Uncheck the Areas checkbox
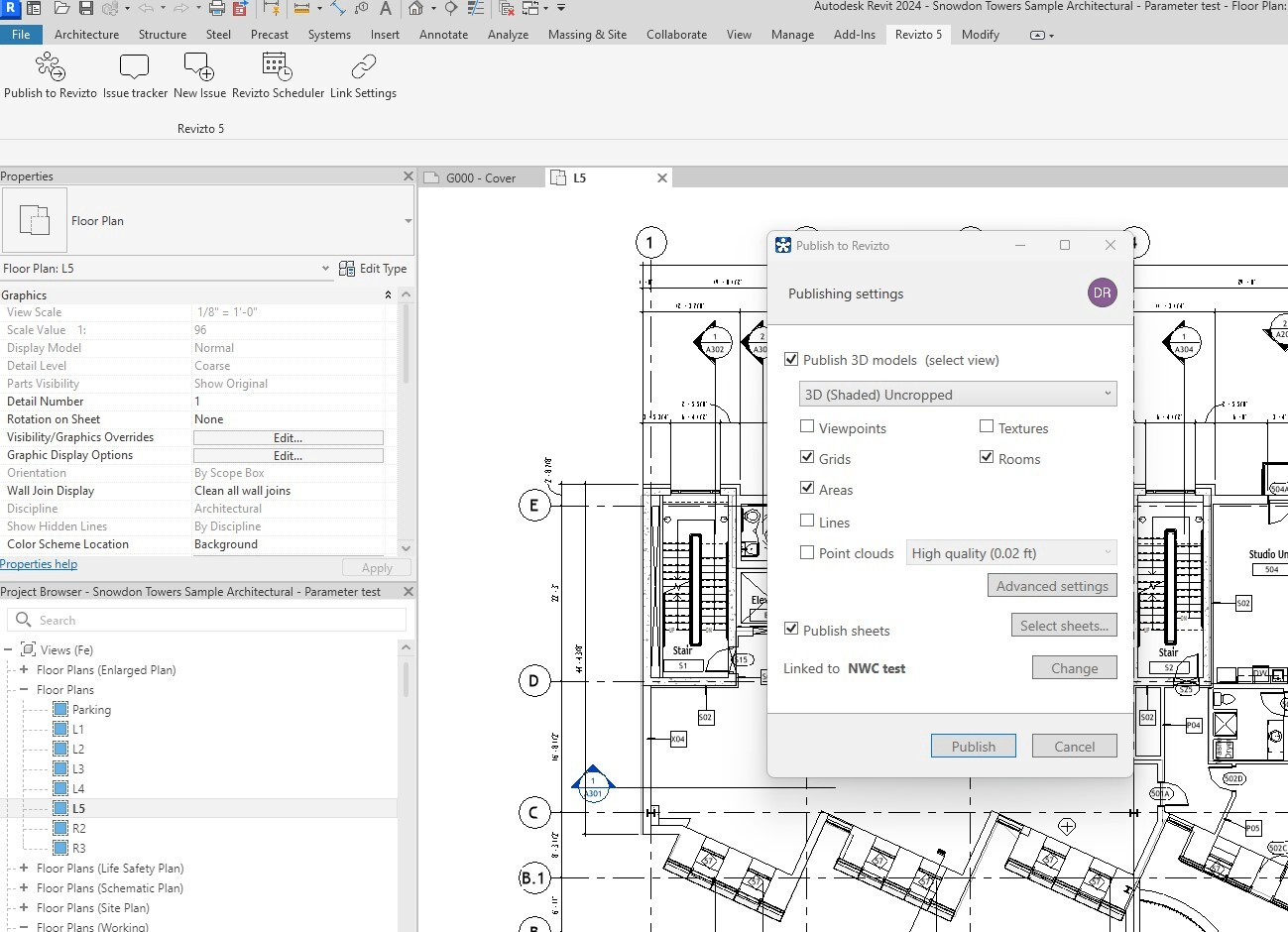The image size is (1288, 932). (807, 488)
